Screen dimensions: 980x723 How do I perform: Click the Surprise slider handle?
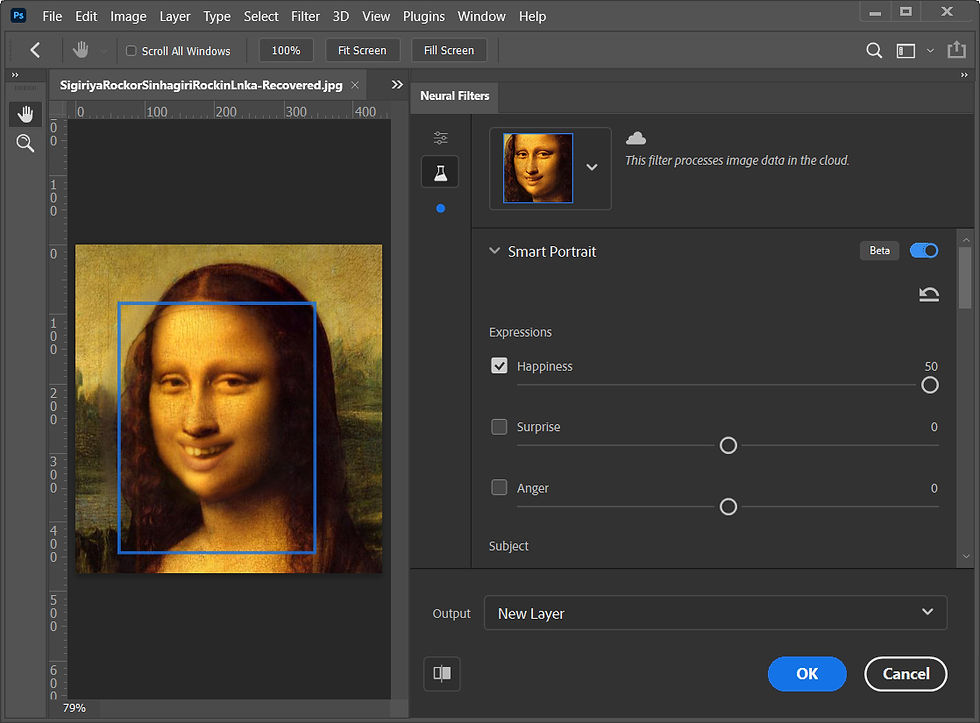click(728, 446)
